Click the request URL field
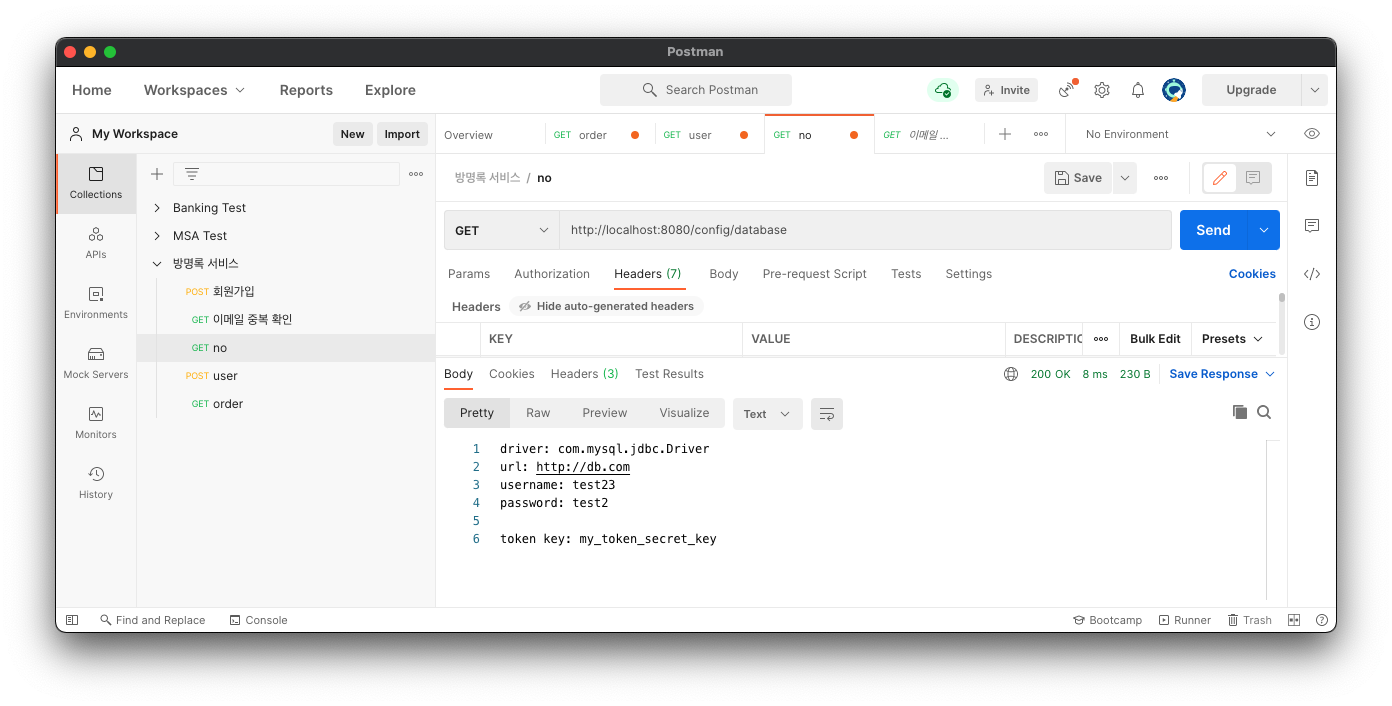 [865, 230]
